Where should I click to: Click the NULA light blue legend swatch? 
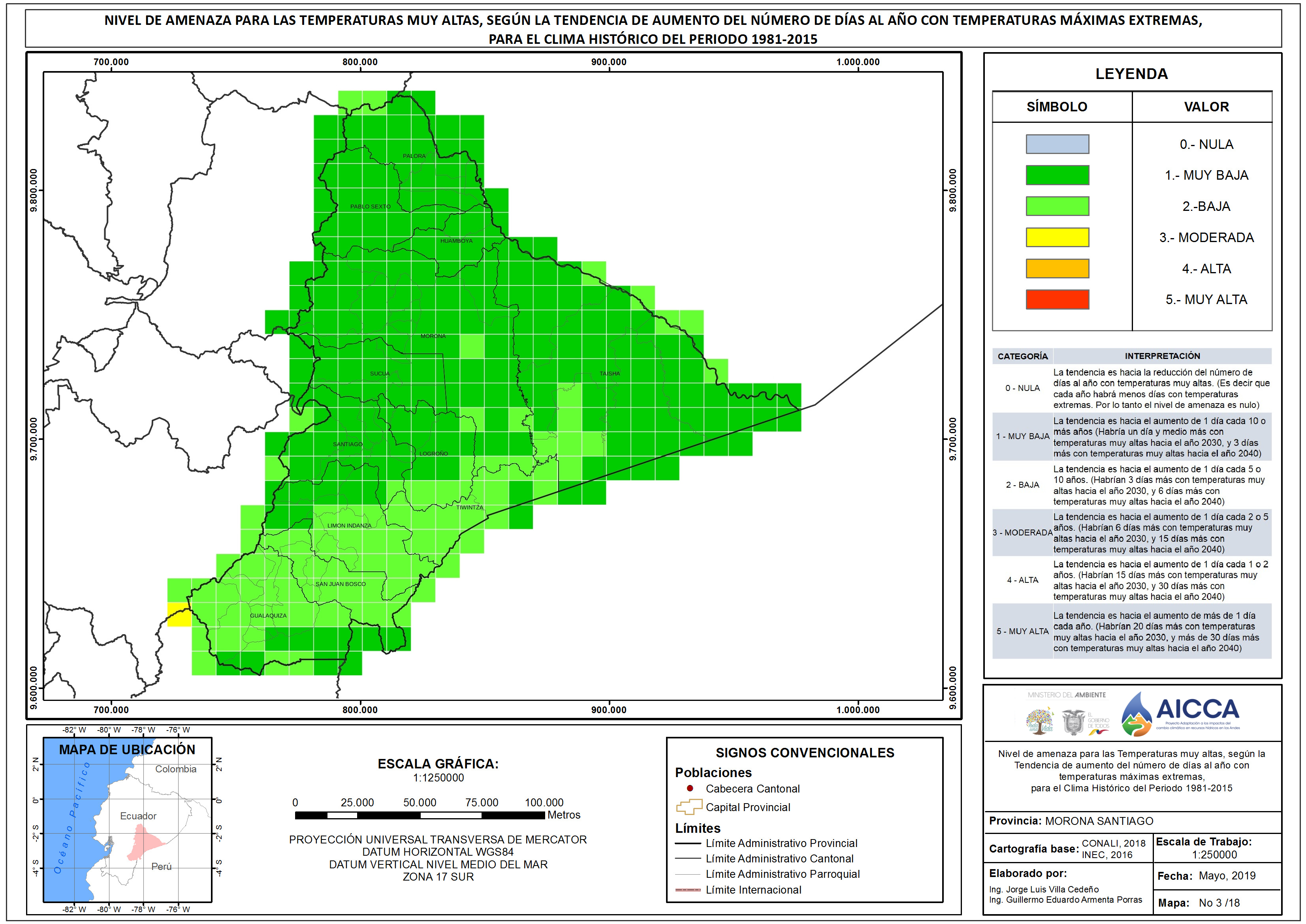click(x=1057, y=144)
